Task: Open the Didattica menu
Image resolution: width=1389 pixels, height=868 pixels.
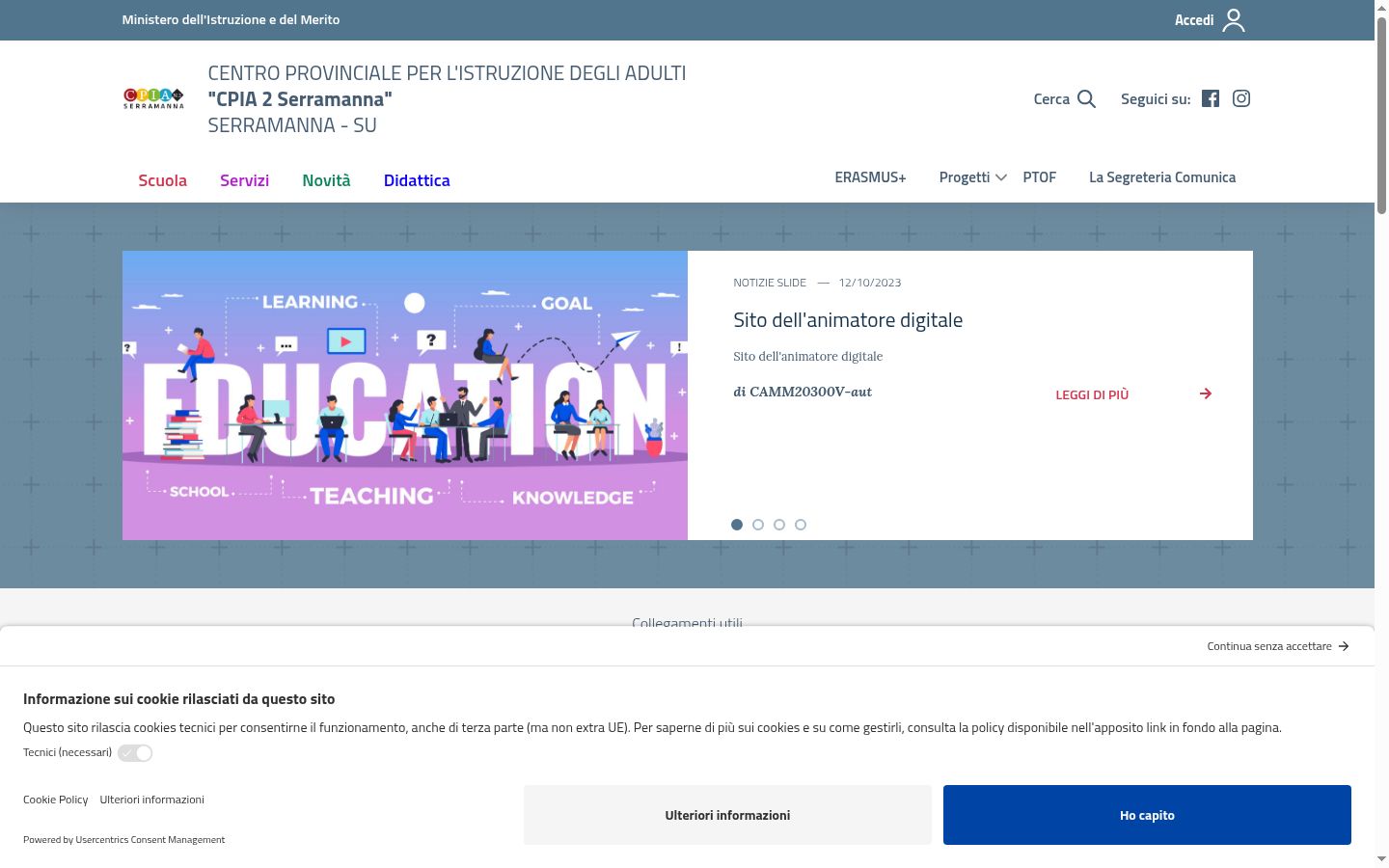Action: [x=417, y=180]
